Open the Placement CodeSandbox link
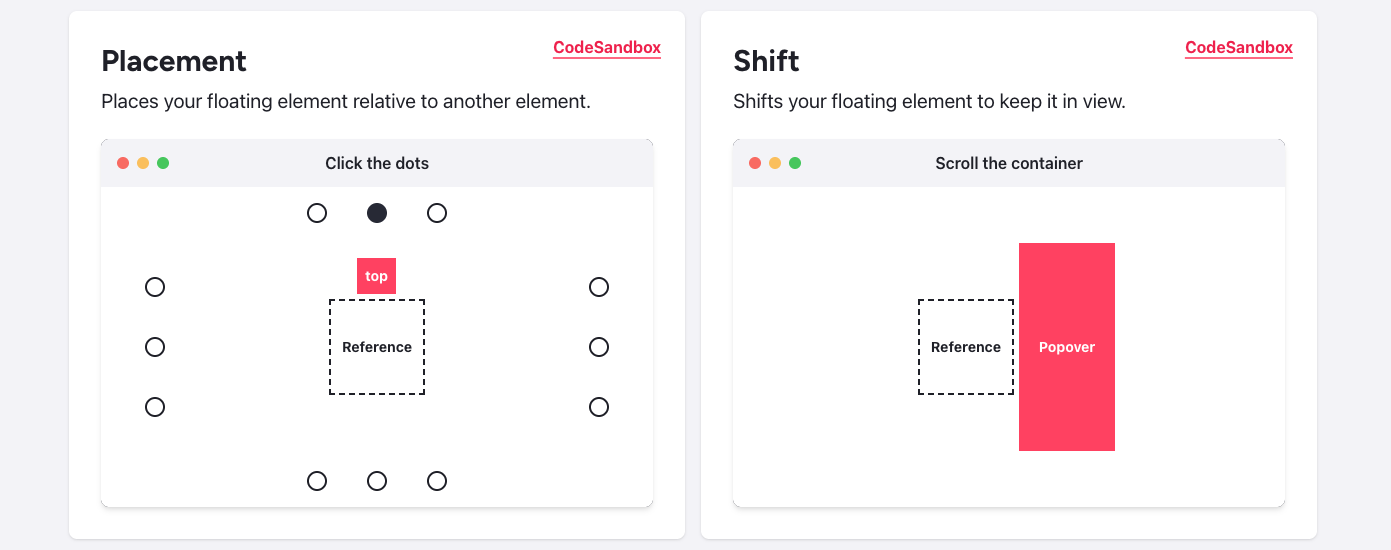 pyautogui.click(x=607, y=48)
